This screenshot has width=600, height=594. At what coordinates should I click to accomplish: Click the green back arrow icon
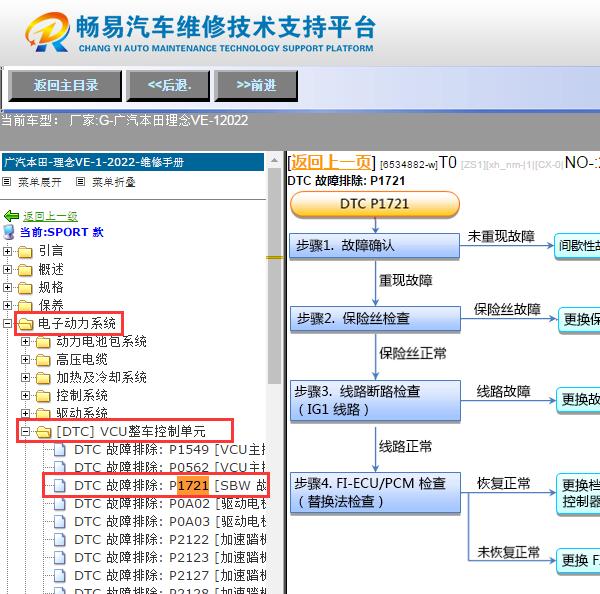(x=11, y=216)
